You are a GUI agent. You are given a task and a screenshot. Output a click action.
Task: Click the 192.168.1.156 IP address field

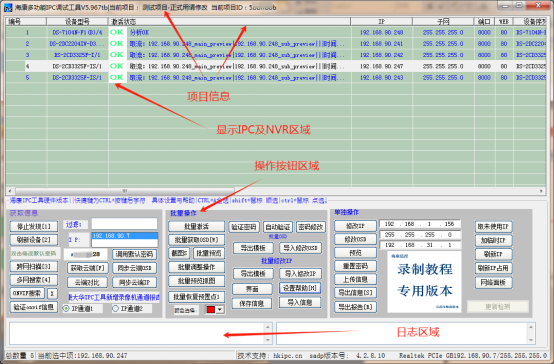(420, 224)
